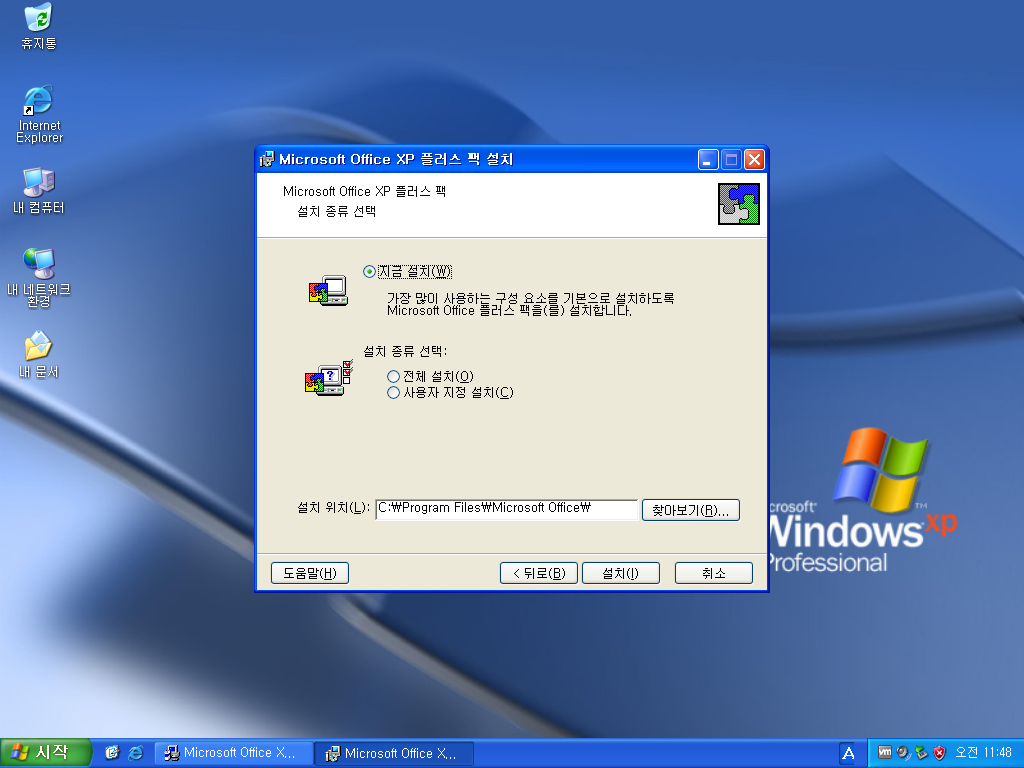Select the 내 문서 folder icon

39,355
